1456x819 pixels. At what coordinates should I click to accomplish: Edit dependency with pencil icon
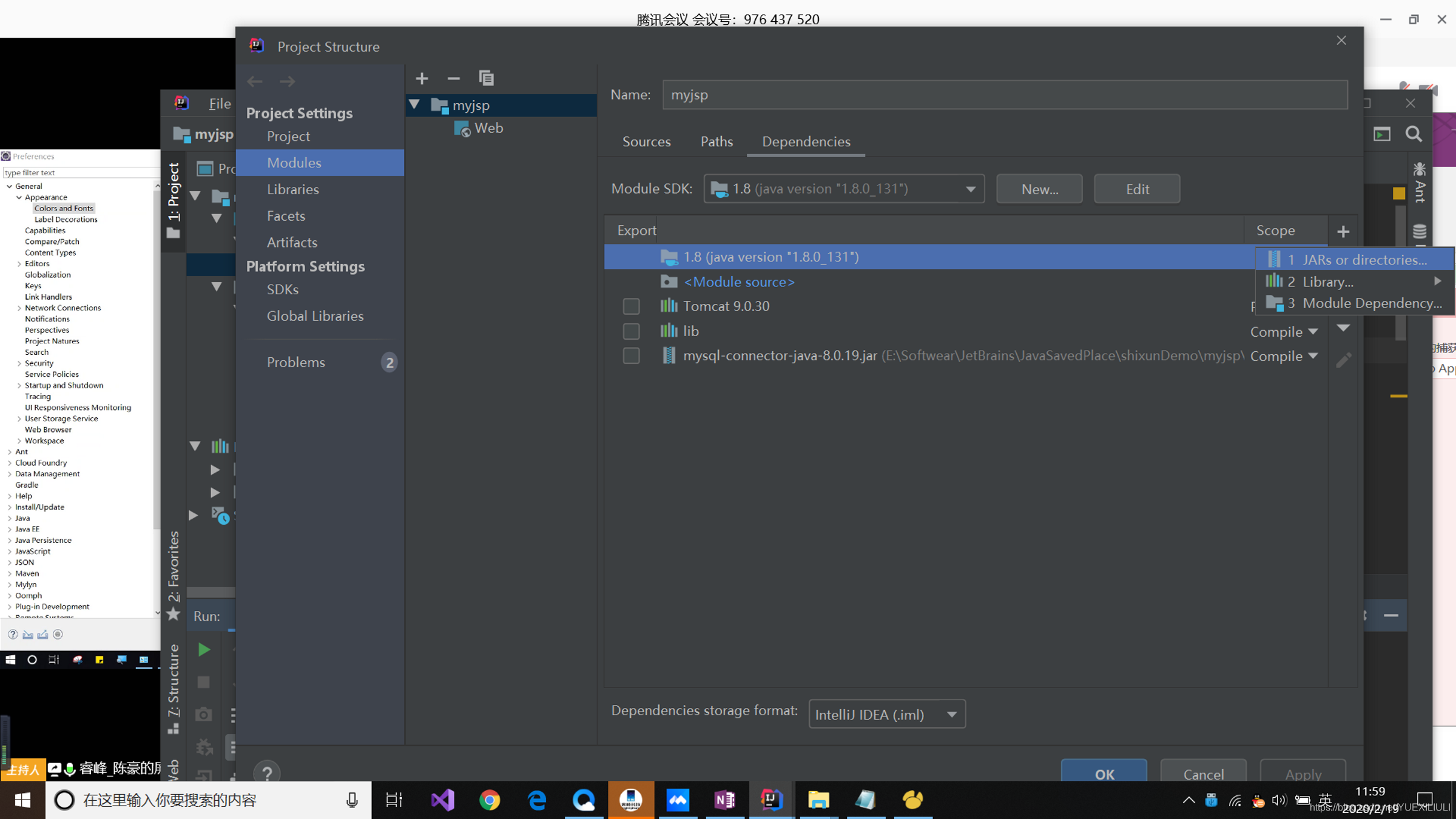(x=1343, y=360)
